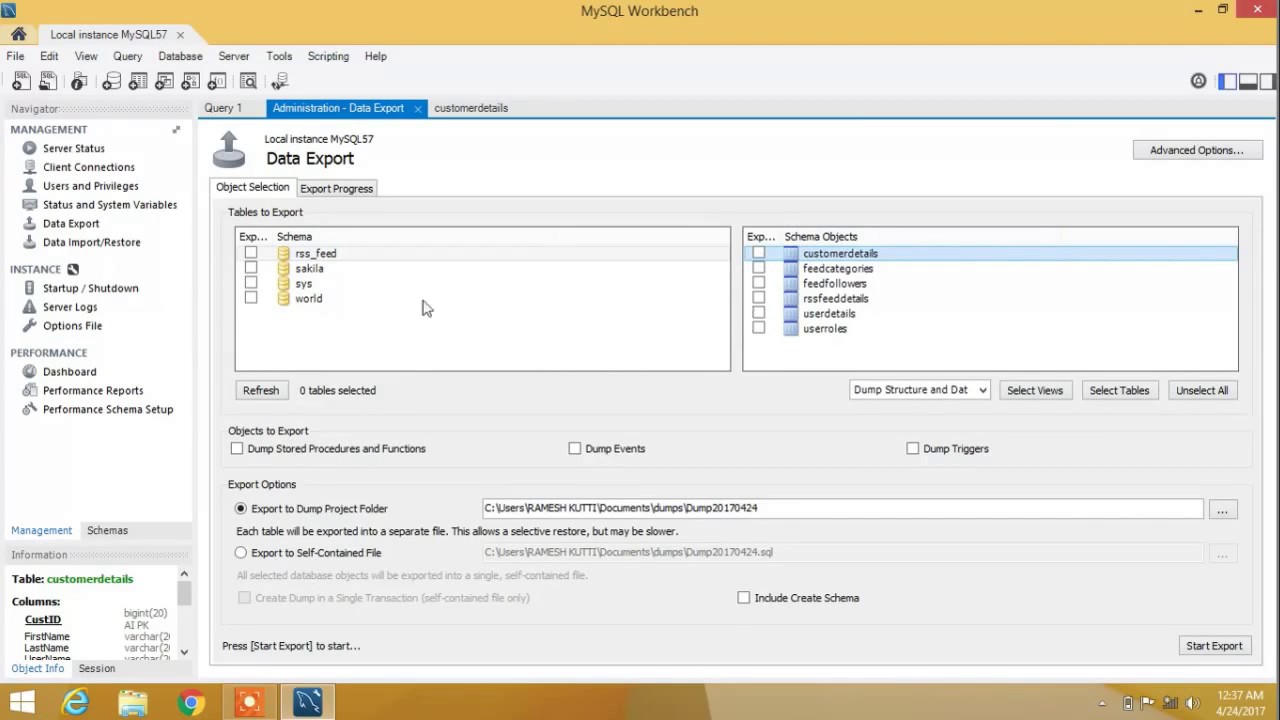The image size is (1280, 720).
Task: Open Internet Explorer from the taskbar
Action: (x=76, y=703)
